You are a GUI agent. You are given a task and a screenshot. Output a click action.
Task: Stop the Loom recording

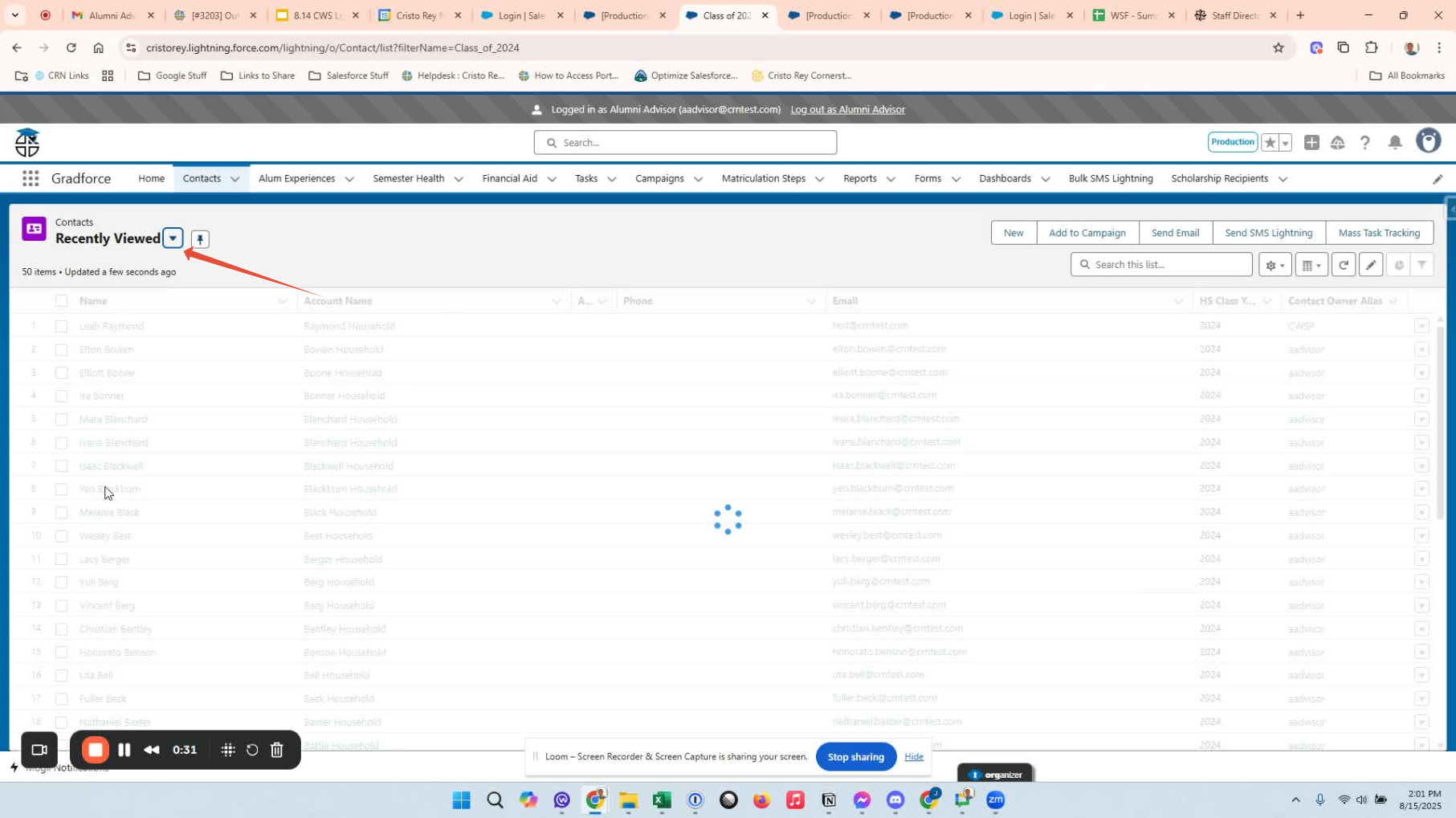pos(96,750)
